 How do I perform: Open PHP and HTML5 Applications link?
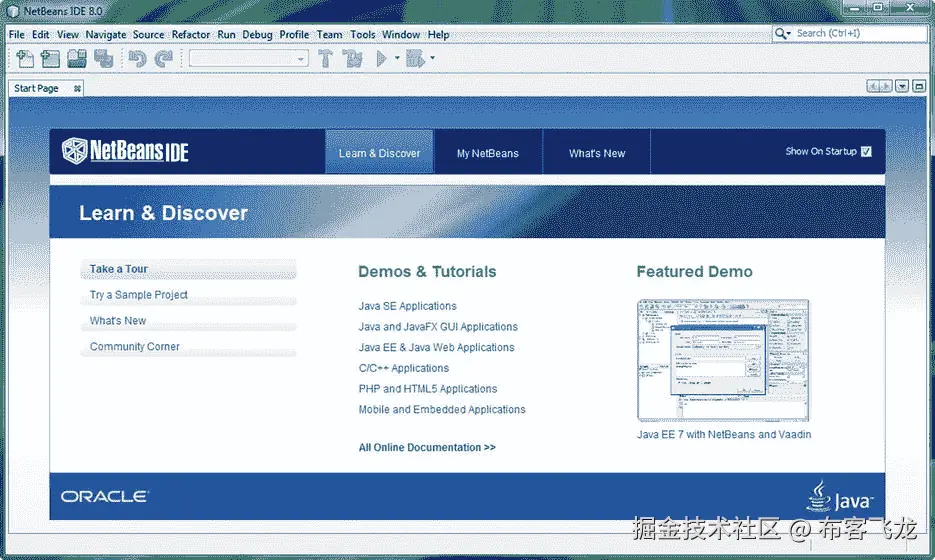point(428,389)
